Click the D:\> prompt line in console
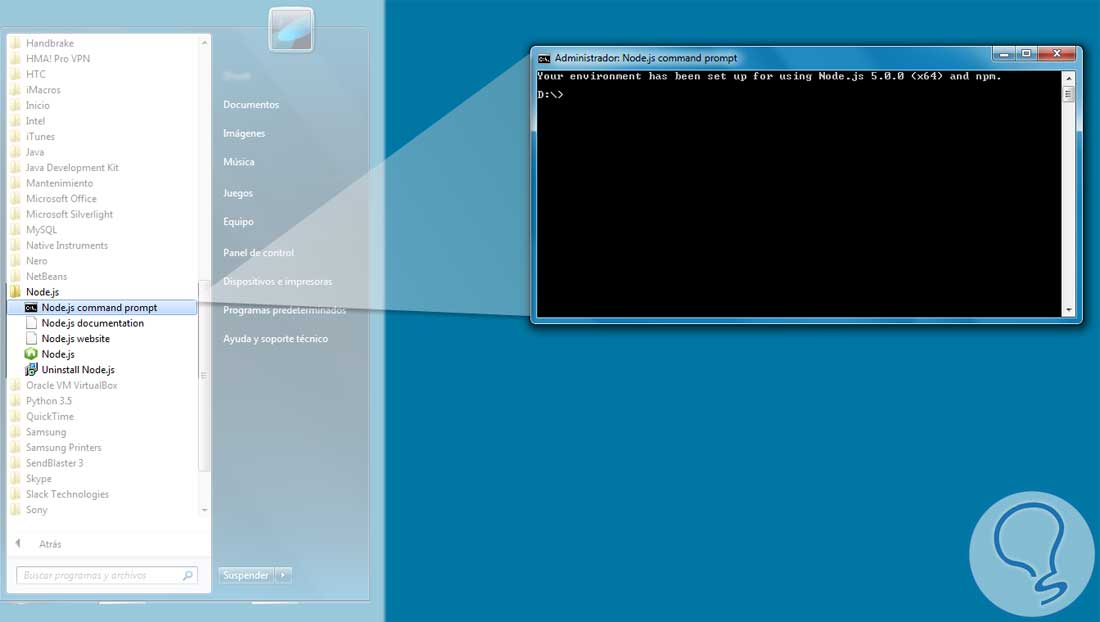Screen dimensions: 1100x622 (x=551, y=95)
